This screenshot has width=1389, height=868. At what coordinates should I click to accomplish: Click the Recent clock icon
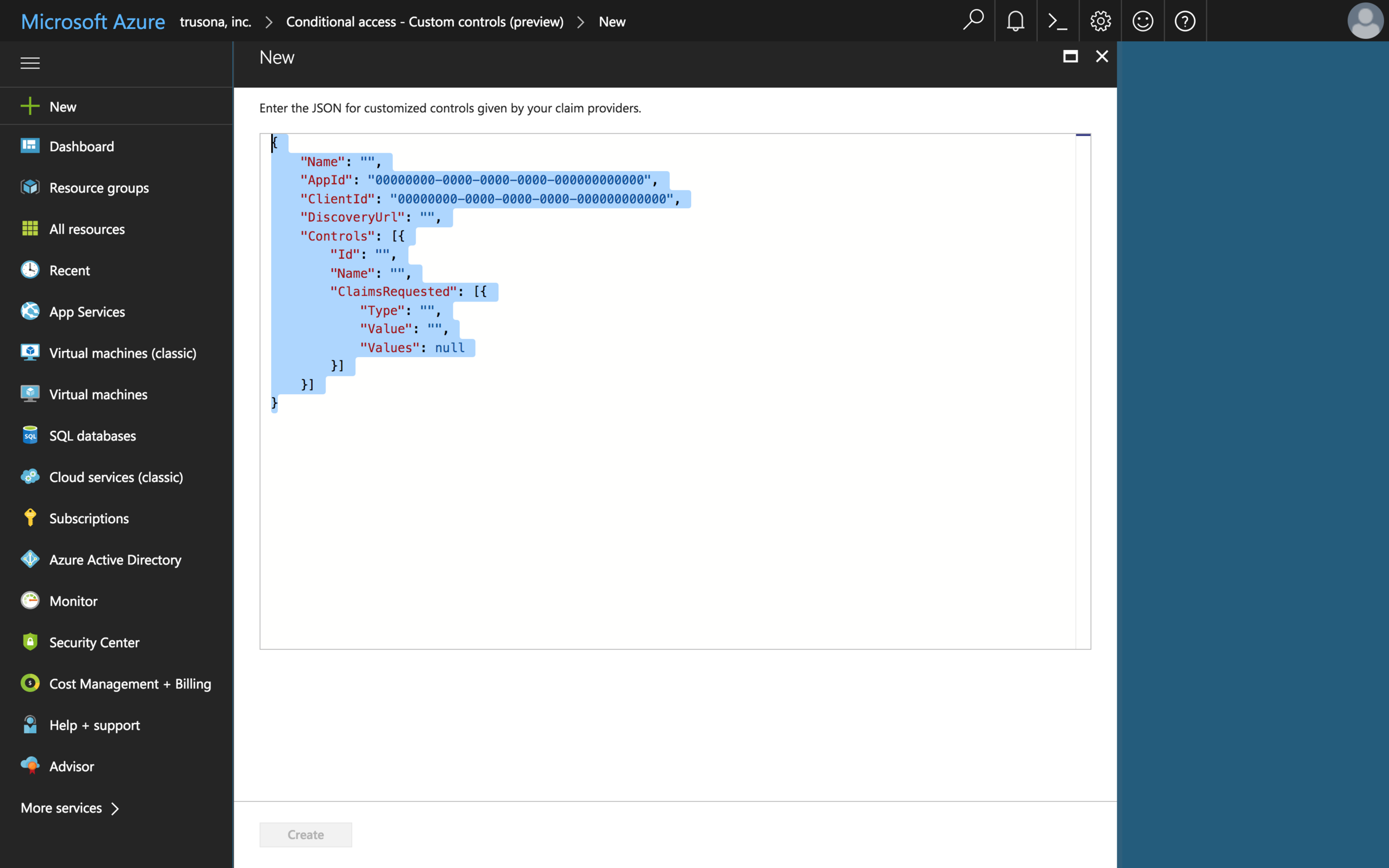(30, 270)
